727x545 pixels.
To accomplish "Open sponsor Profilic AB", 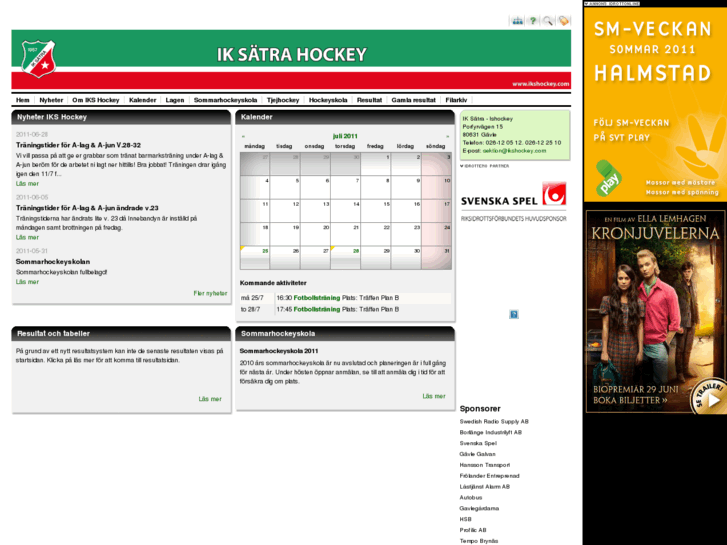I will coord(473,530).
